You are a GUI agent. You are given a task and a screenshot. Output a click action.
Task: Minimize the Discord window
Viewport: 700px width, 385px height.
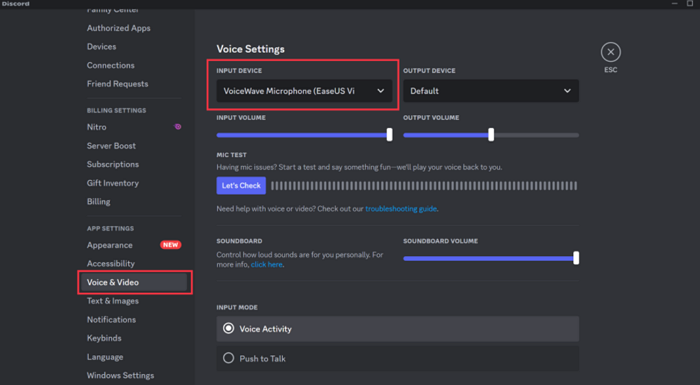click(675, 4)
